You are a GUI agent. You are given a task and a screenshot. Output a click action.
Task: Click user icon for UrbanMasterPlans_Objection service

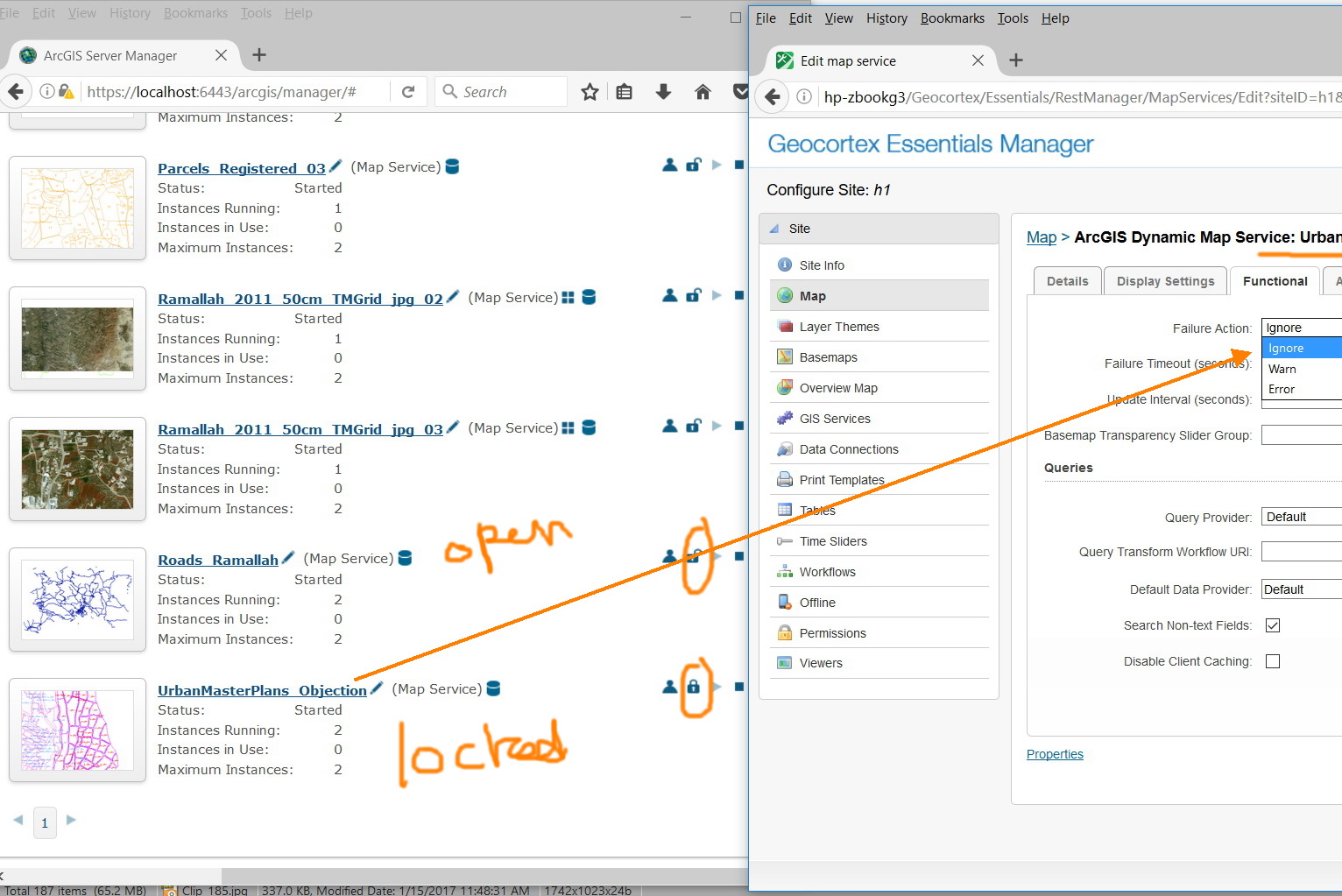[670, 687]
